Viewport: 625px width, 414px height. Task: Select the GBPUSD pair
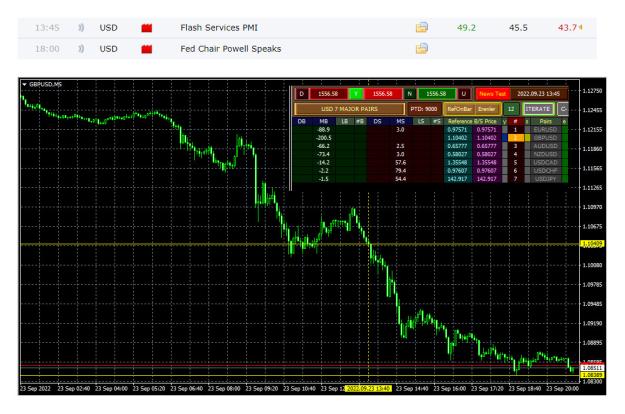pos(545,138)
